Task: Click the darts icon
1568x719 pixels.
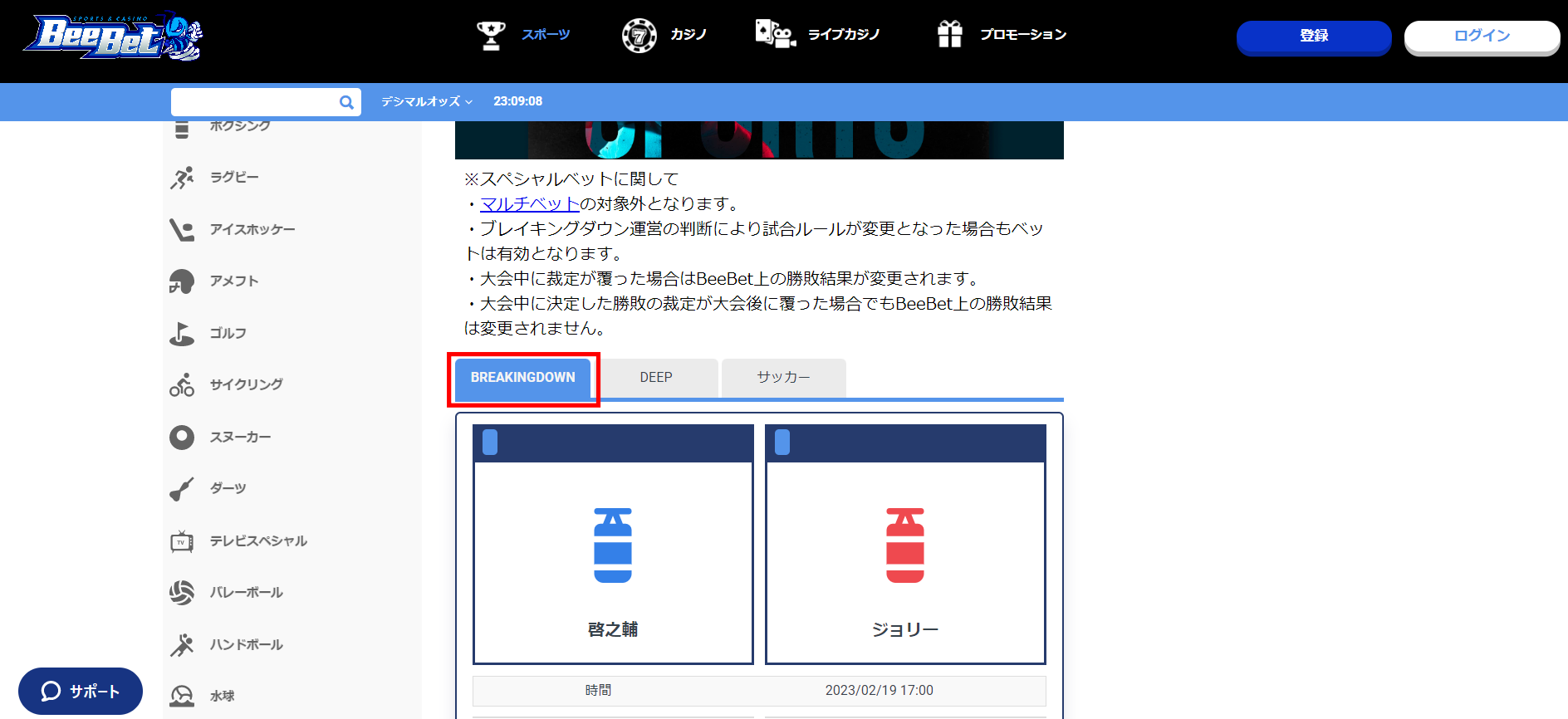Action: coord(182,488)
